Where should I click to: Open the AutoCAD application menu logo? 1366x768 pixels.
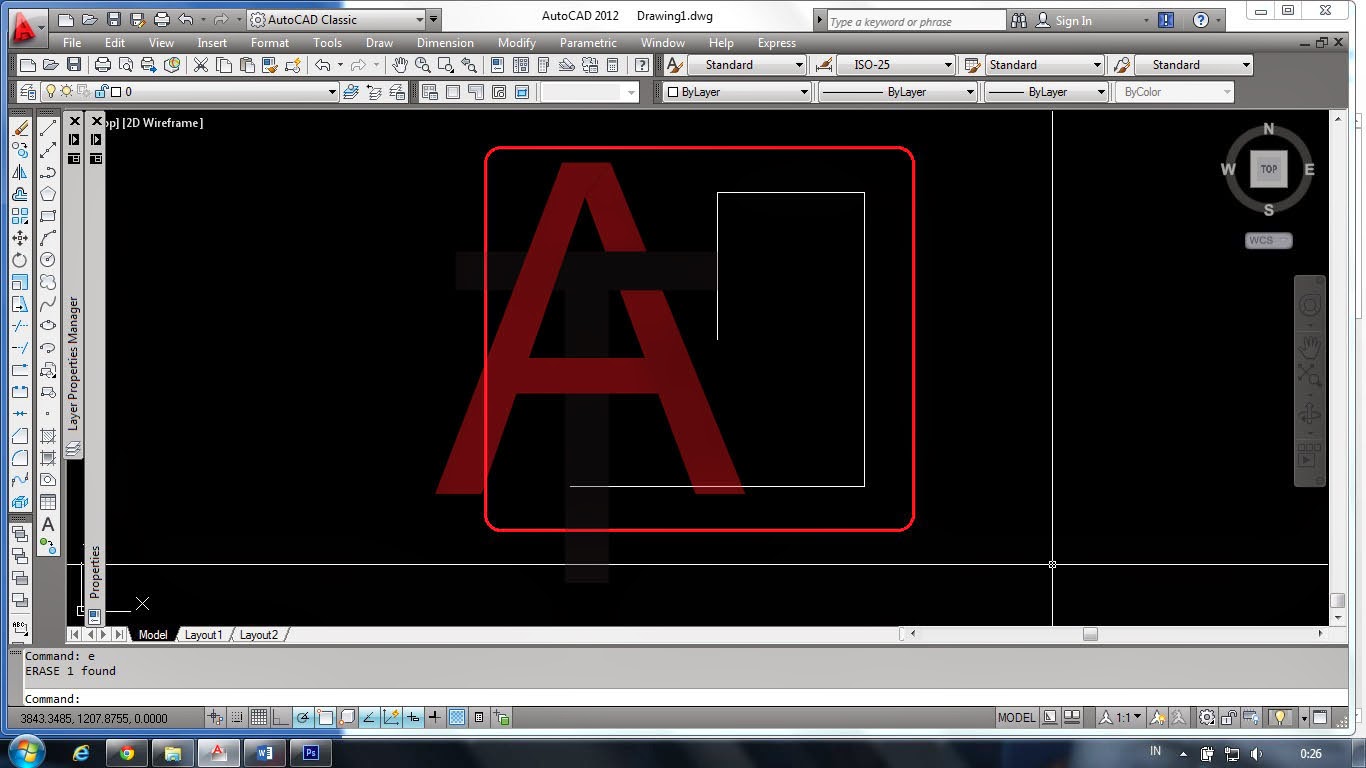tap(27, 27)
